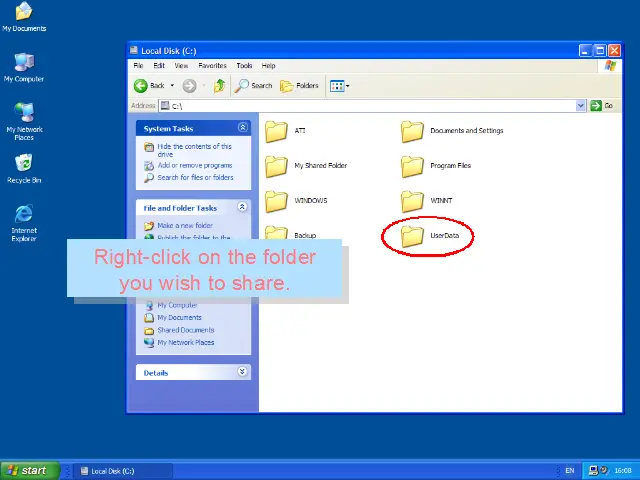Click the greyed Forward arrow button
640x480 pixels.
click(x=189, y=86)
